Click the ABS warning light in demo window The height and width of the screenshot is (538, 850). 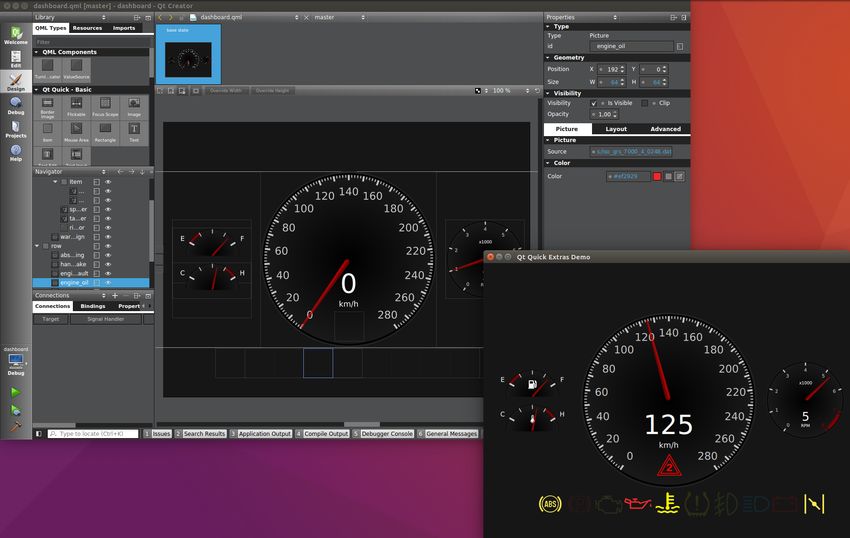[x=550, y=504]
